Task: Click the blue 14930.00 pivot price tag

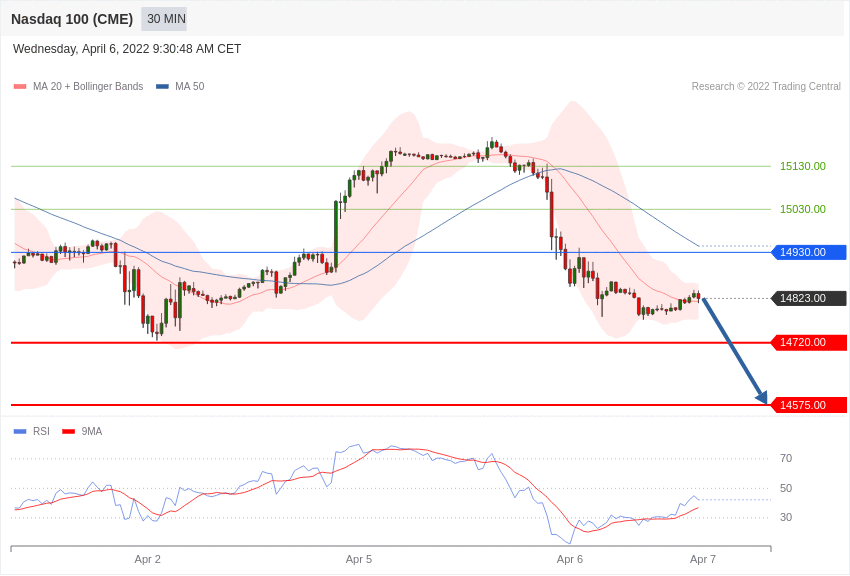Action: [x=808, y=252]
